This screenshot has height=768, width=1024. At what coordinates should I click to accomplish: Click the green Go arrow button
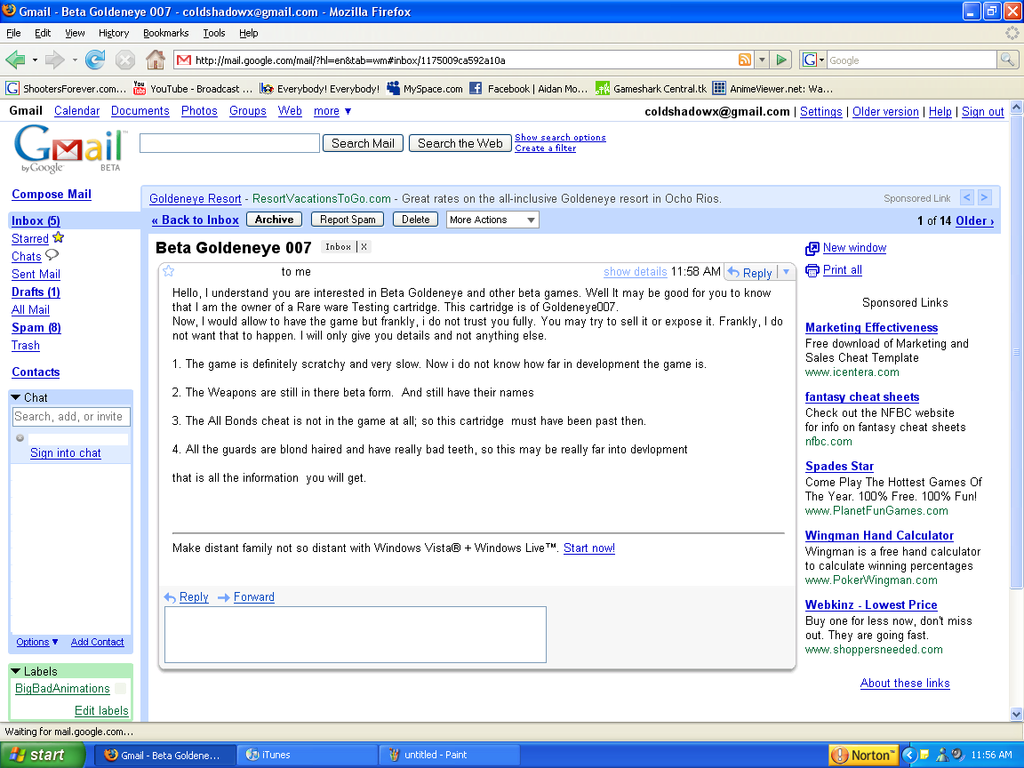781,60
